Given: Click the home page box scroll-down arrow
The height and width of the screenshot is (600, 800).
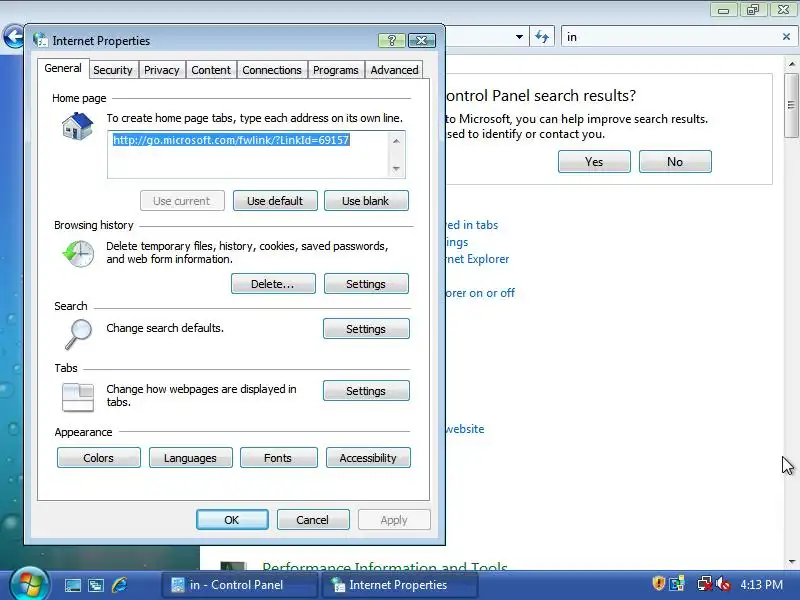Looking at the screenshot, I should [x=396, y=169].
